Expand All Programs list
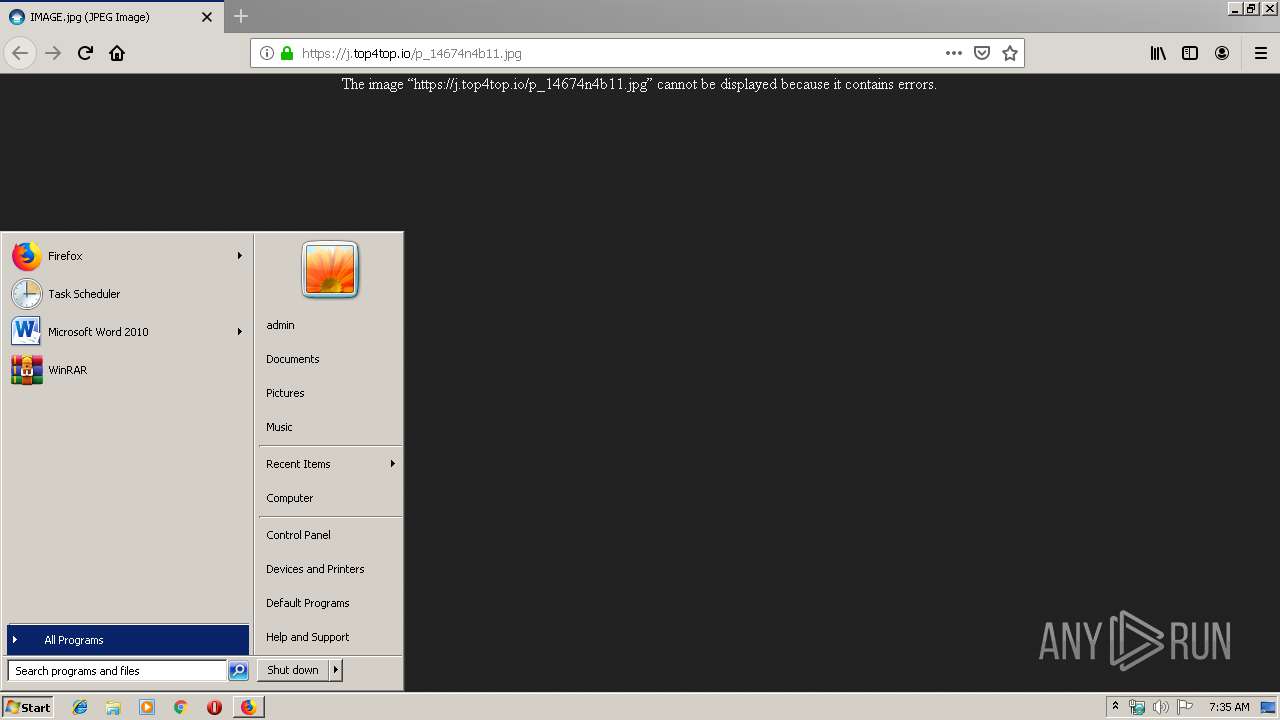 tap(128, 640)
